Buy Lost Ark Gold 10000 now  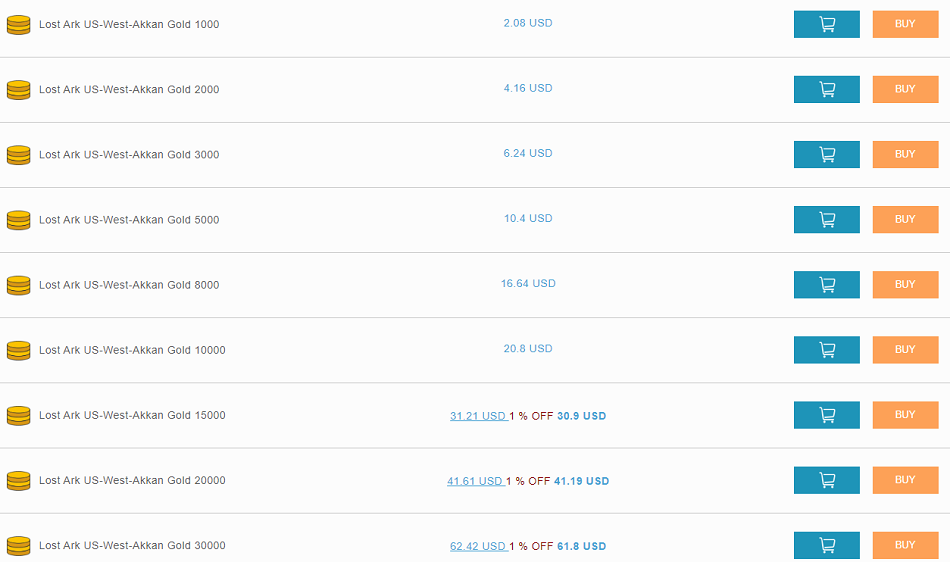(x=905, y=349)
